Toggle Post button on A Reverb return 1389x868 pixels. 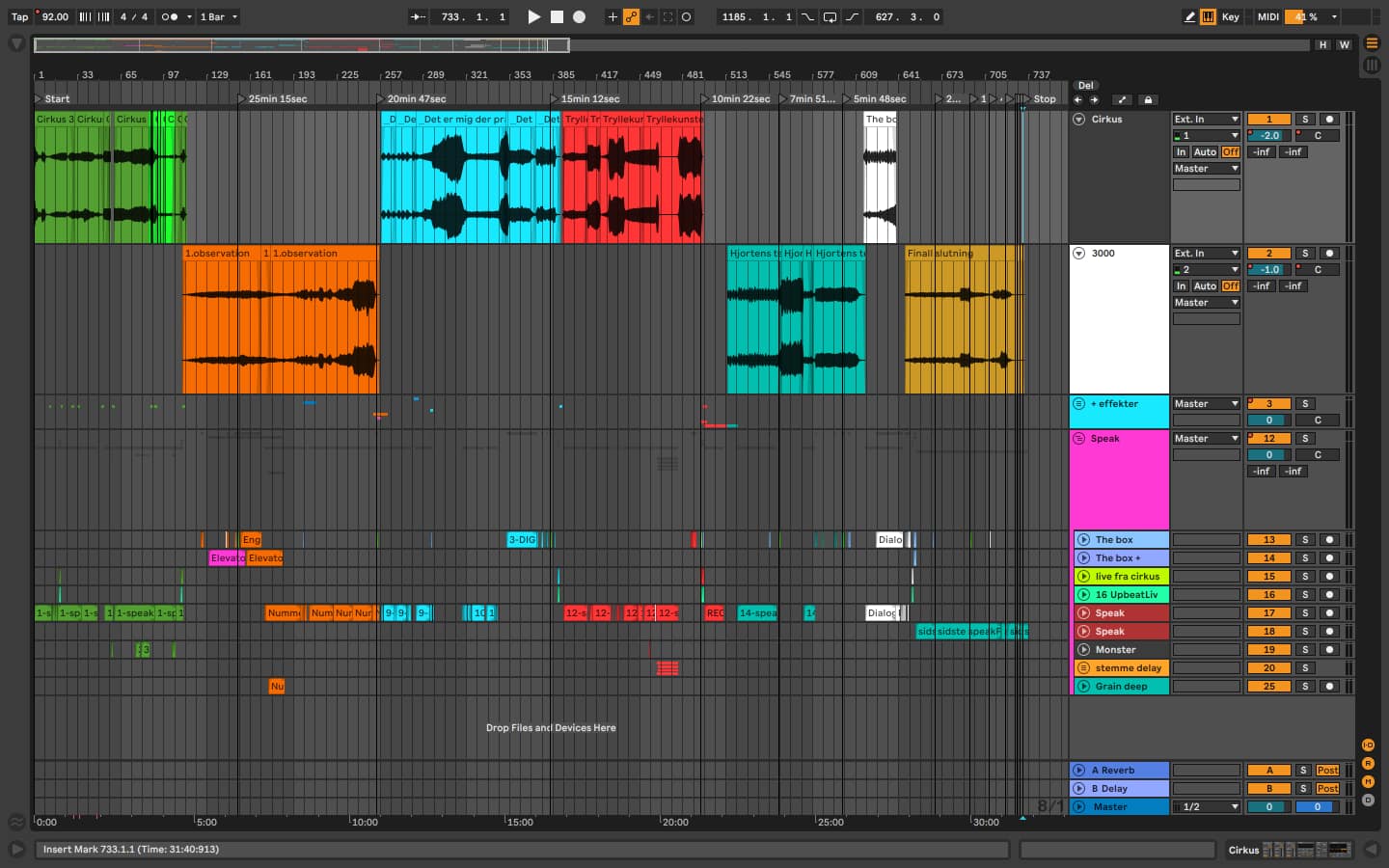click(1327, 771)
